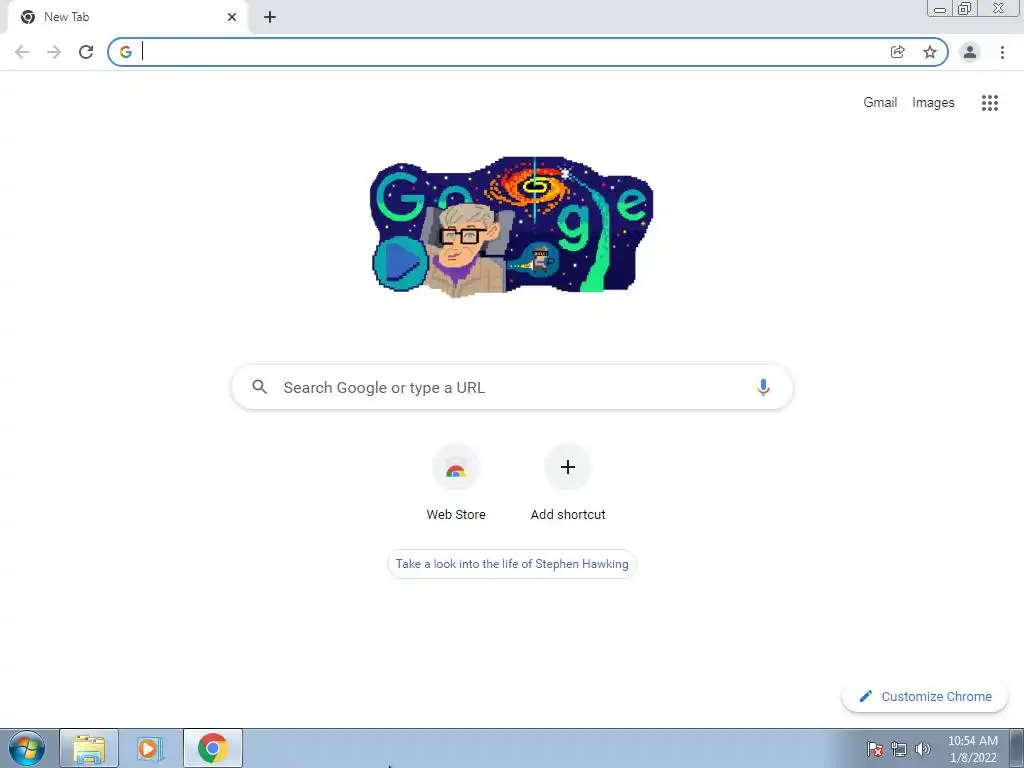Open the Gmail link
Screen dimensions: 1024x768
pos(880,103)
